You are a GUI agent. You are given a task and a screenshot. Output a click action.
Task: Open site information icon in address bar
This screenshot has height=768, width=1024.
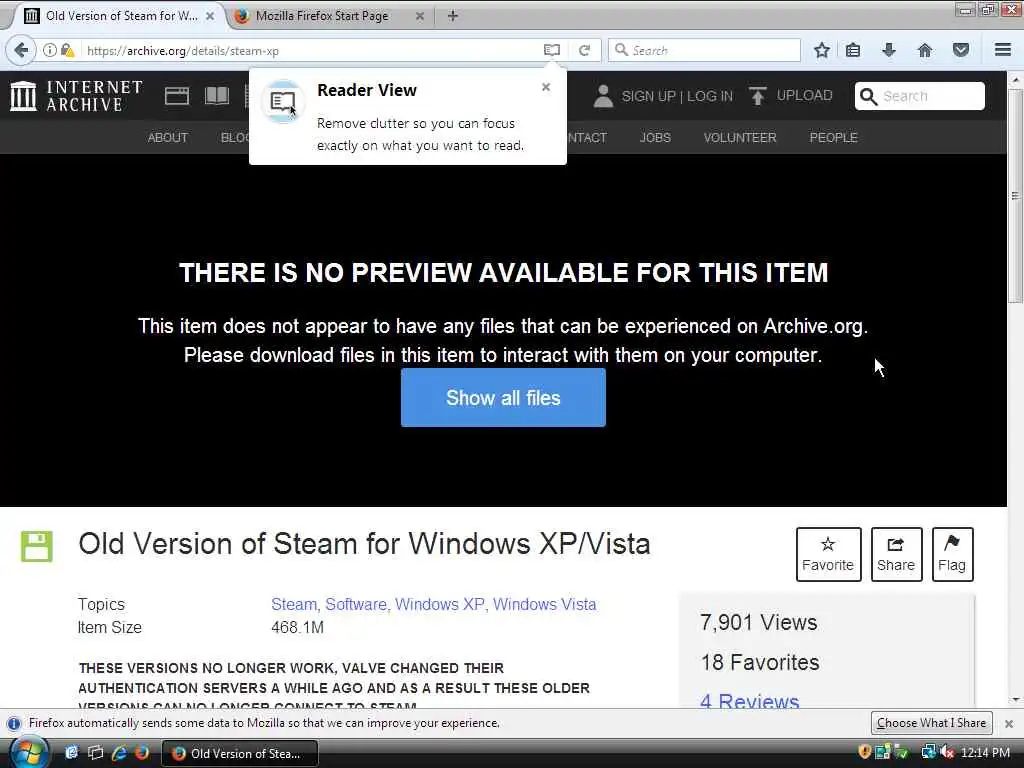coord(50,50)
